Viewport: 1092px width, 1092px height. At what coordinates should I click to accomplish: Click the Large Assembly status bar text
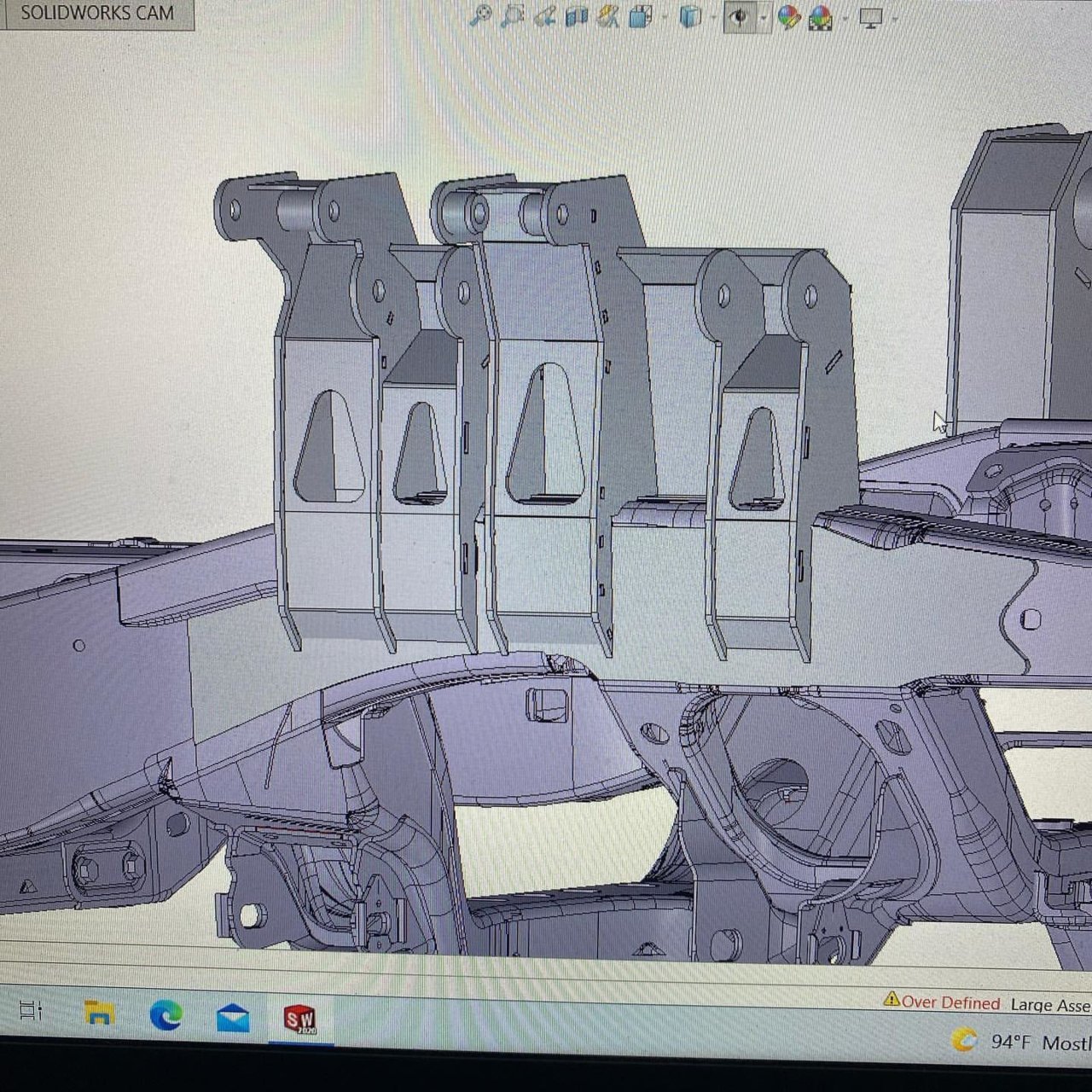pyautogui.click(x=1050, y=1005)
